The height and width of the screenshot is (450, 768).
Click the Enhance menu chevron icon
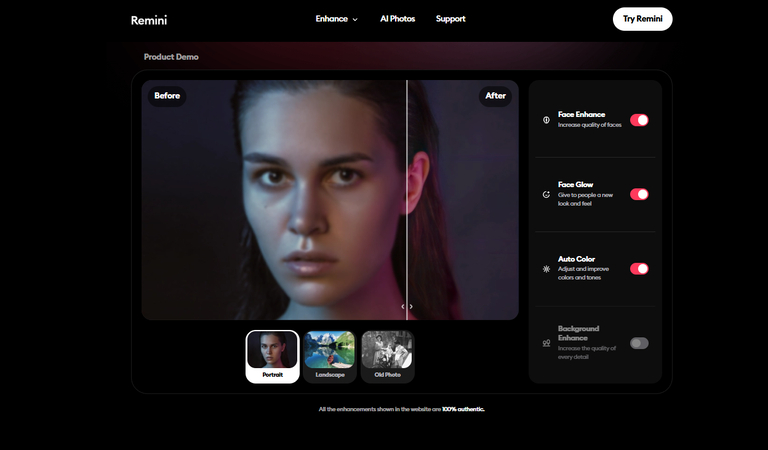[x=355, y=20]
